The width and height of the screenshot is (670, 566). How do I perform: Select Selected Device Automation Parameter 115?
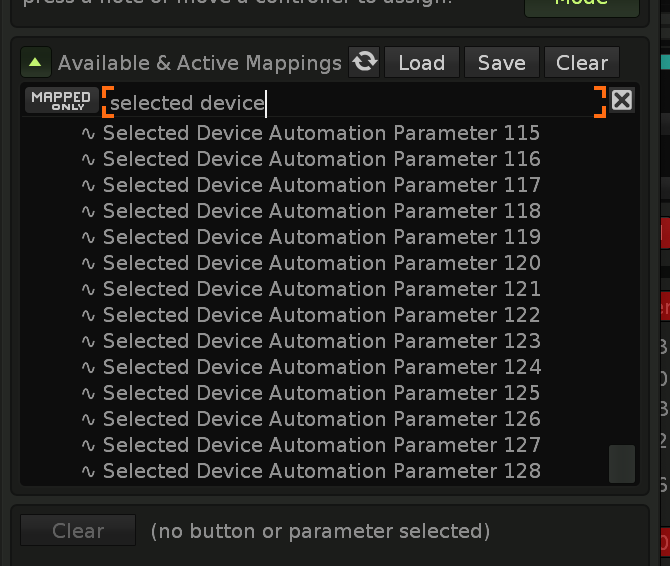[x=320, y=133]
